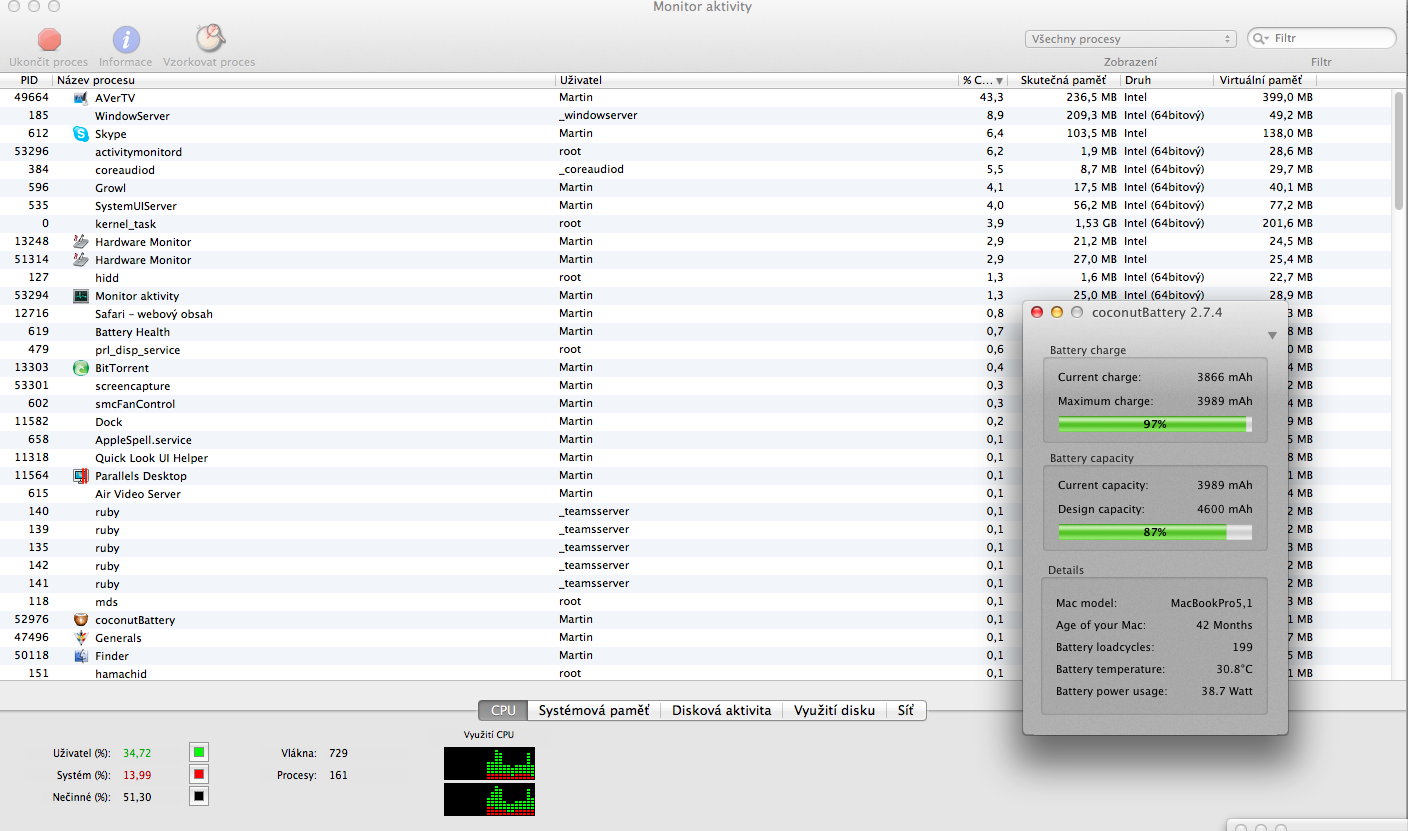Sort by PID column header
The image size is (1408, 831).
click(x=29, y=80)
